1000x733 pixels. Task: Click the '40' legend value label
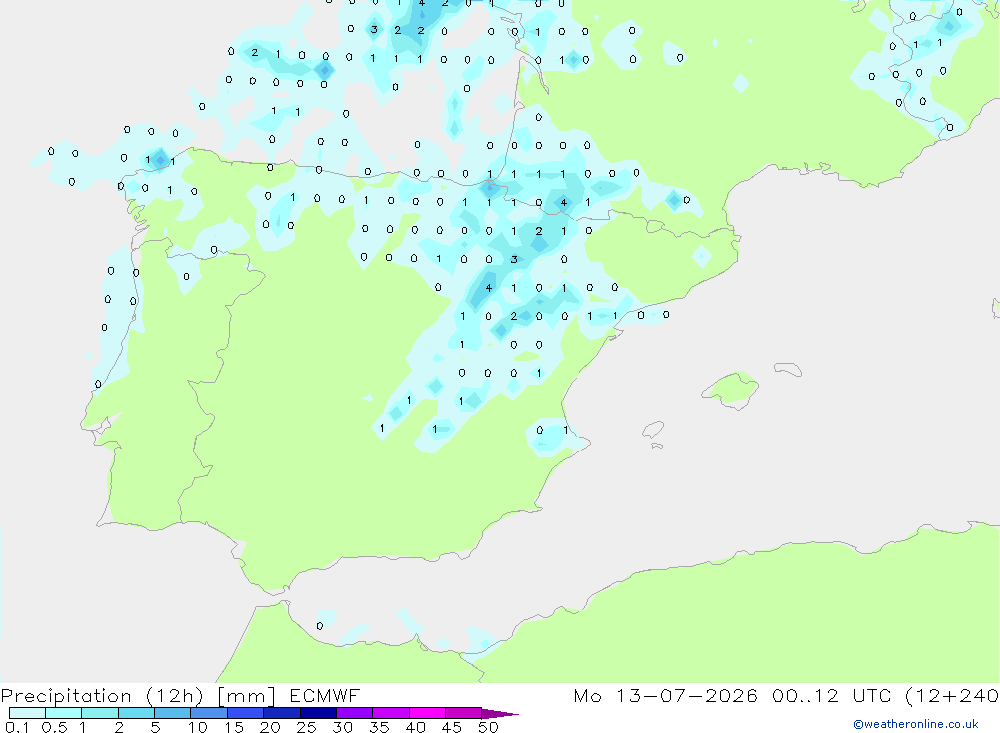point(415,727)
